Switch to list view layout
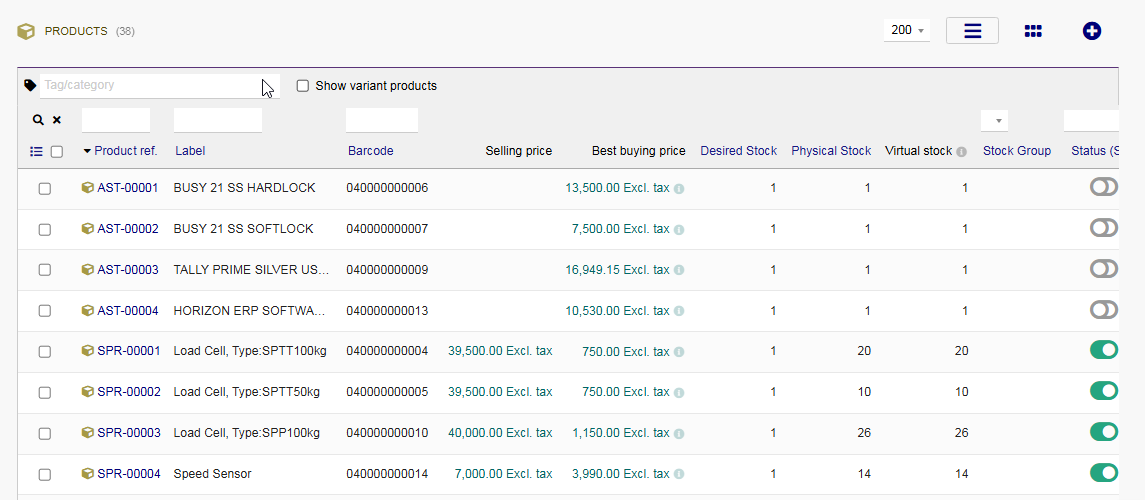This screenshot has height=500, width=1145. 972,31
